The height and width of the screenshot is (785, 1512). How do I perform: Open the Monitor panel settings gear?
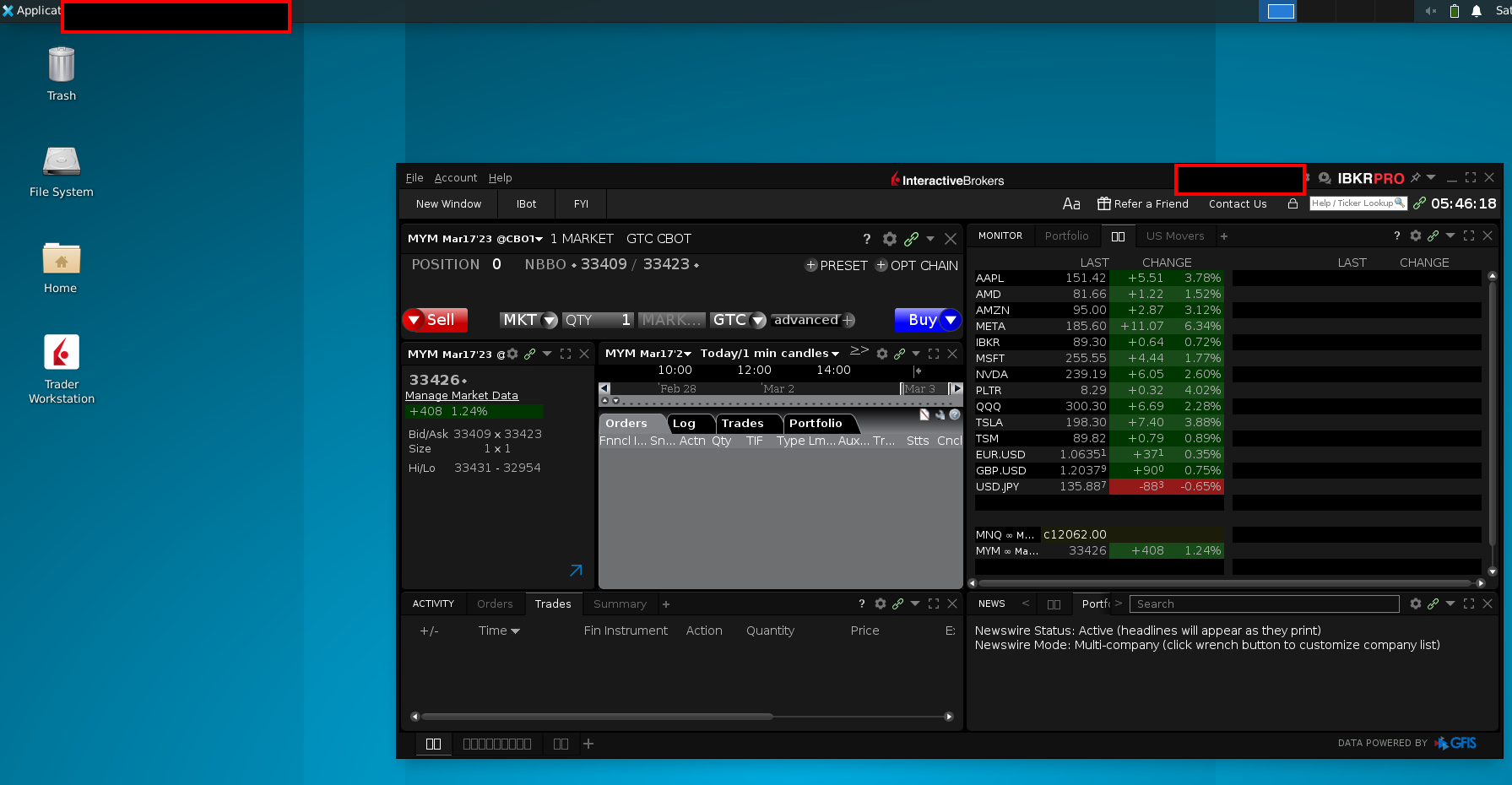coord(1416,235)
